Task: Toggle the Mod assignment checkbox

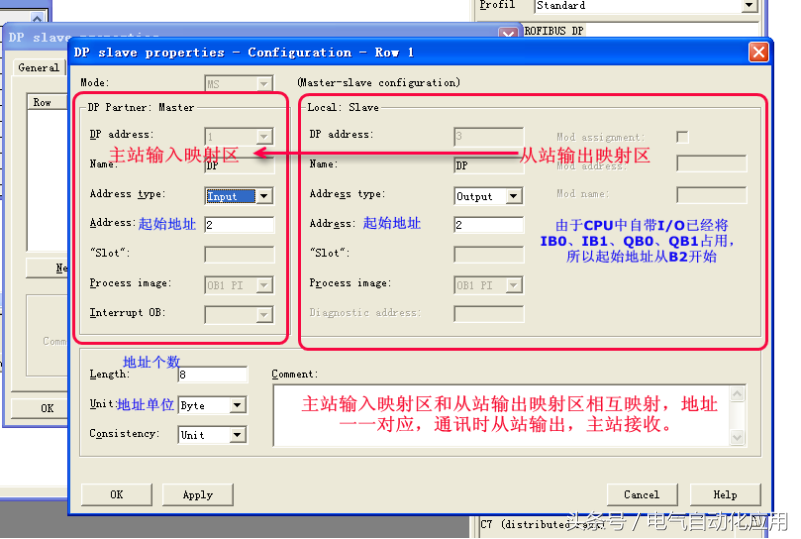Action: [x=682, y=137]
